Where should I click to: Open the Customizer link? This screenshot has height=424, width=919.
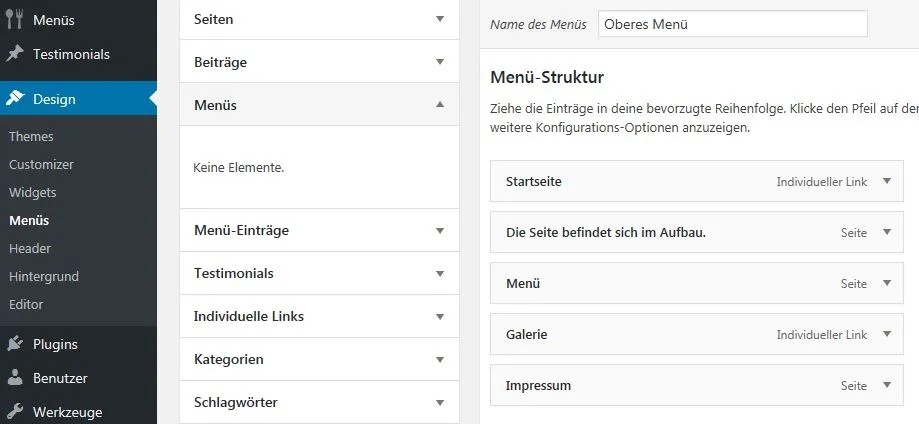(41, 164)
